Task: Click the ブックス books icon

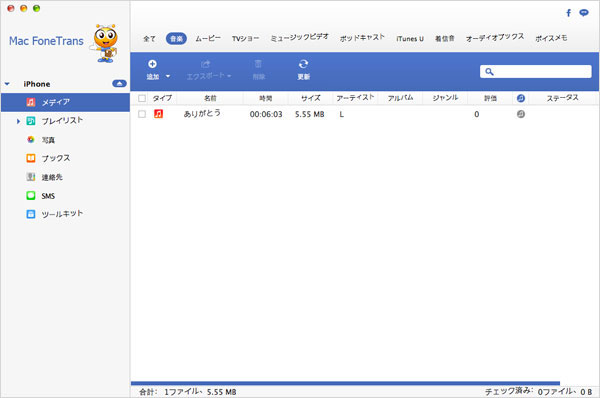Action: click(31, 158)
